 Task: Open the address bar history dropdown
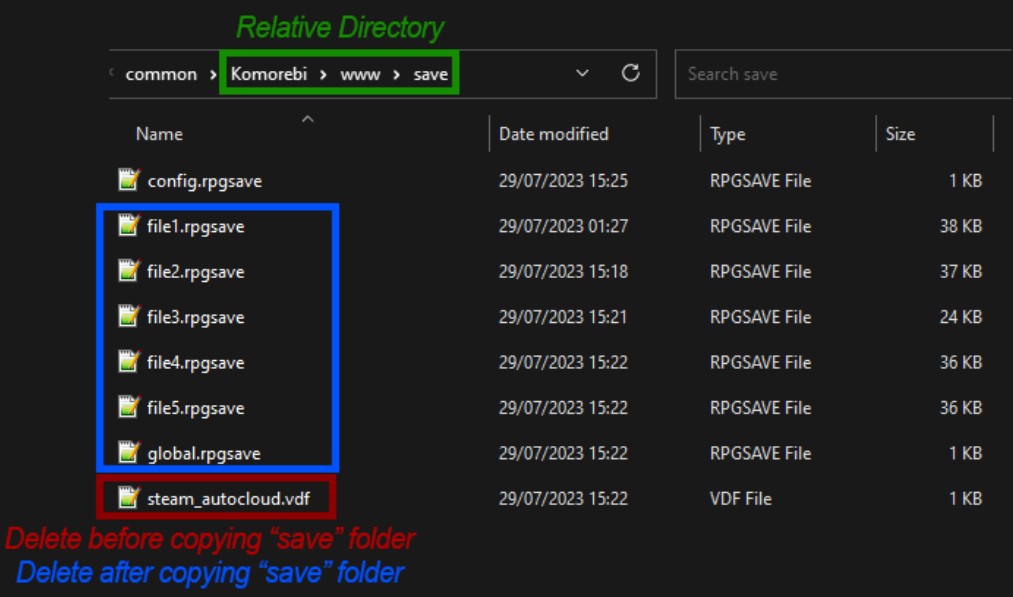[583, 74]
